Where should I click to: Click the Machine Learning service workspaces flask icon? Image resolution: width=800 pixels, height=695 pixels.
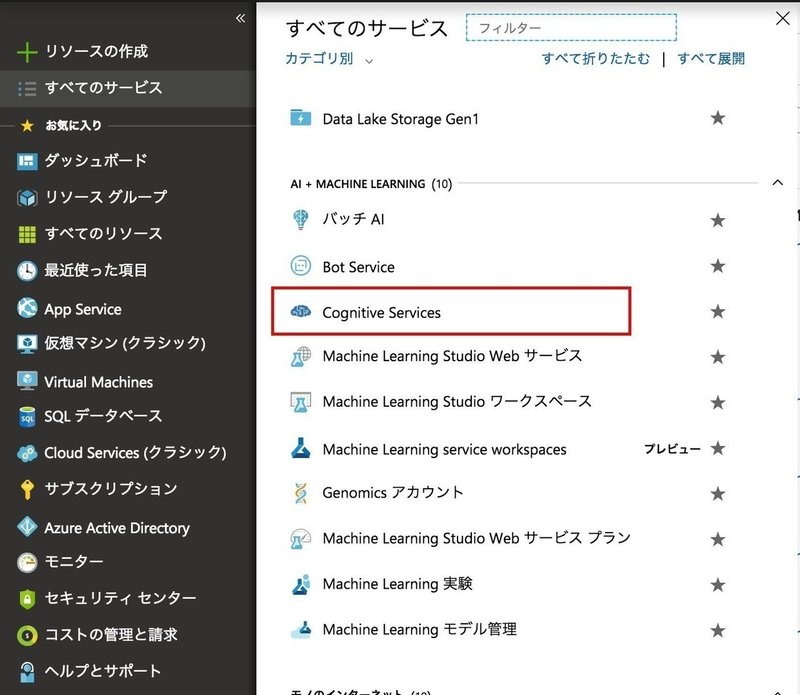coord(301,448)
